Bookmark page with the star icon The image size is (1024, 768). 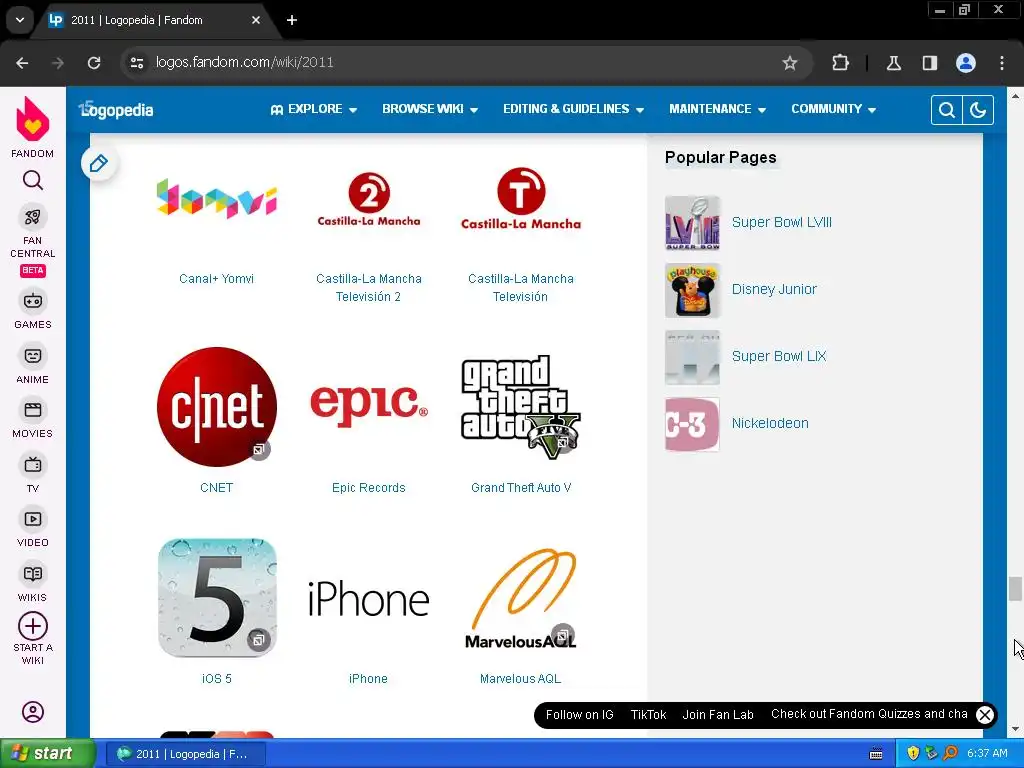point(790,63)
